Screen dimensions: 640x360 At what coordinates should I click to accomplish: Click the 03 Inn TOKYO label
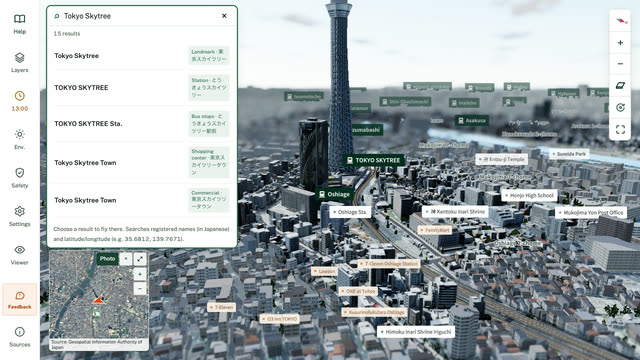[280, 319]
